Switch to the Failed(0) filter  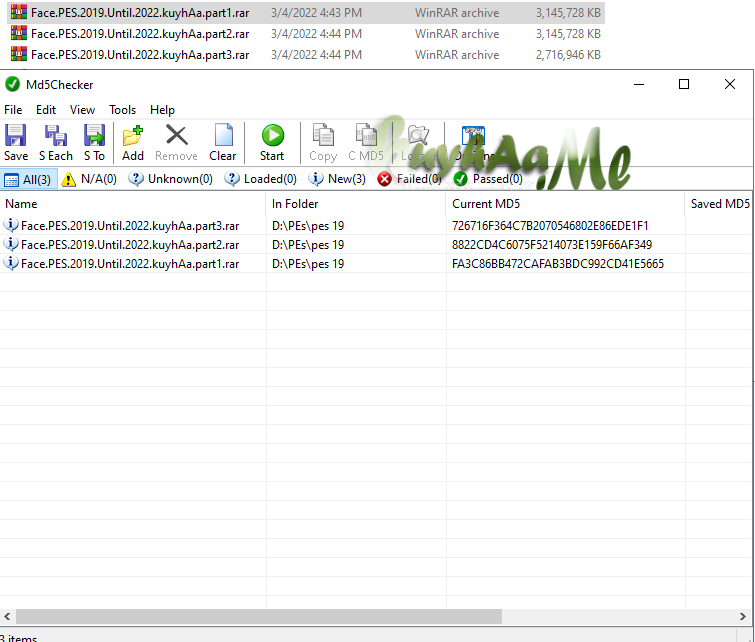[410, 179]
